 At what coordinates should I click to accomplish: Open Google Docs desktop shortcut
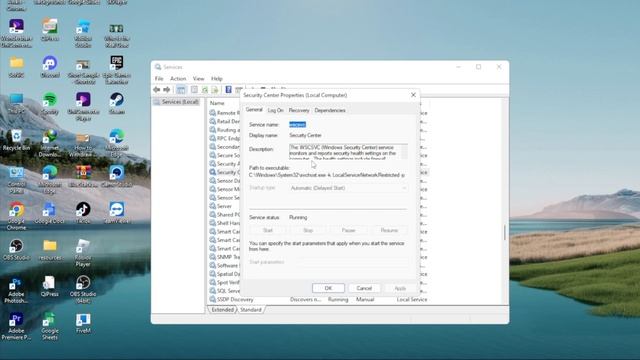[x=50, y=213]
